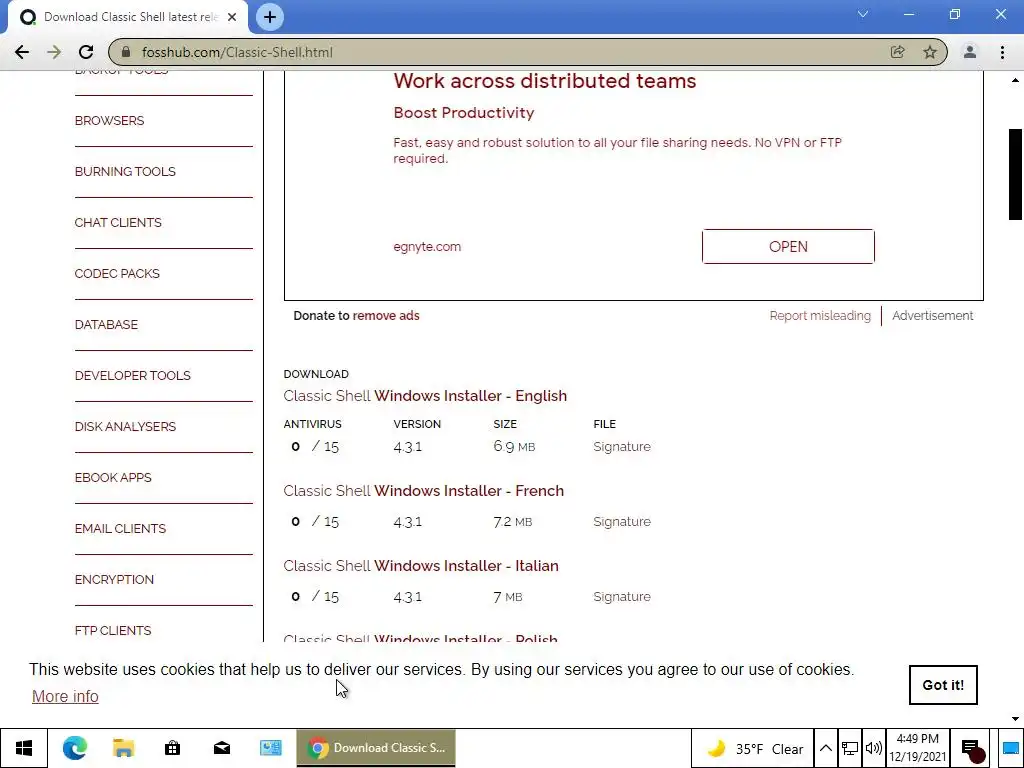1024x768 pixels.
Task: Open the Control Panel taskbar icon
Action: 270,748
